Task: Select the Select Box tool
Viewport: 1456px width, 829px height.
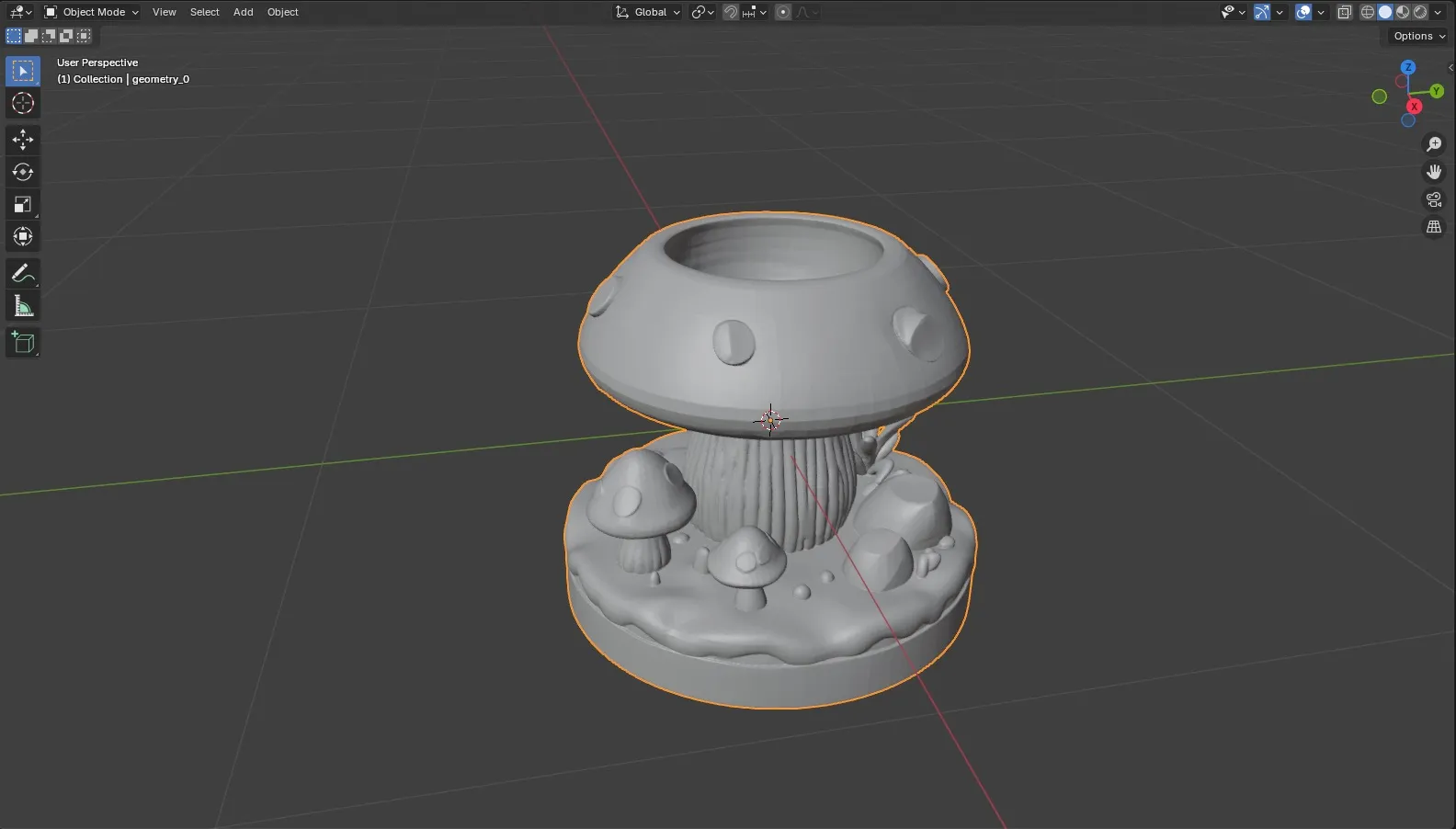Action: (23, 71)
